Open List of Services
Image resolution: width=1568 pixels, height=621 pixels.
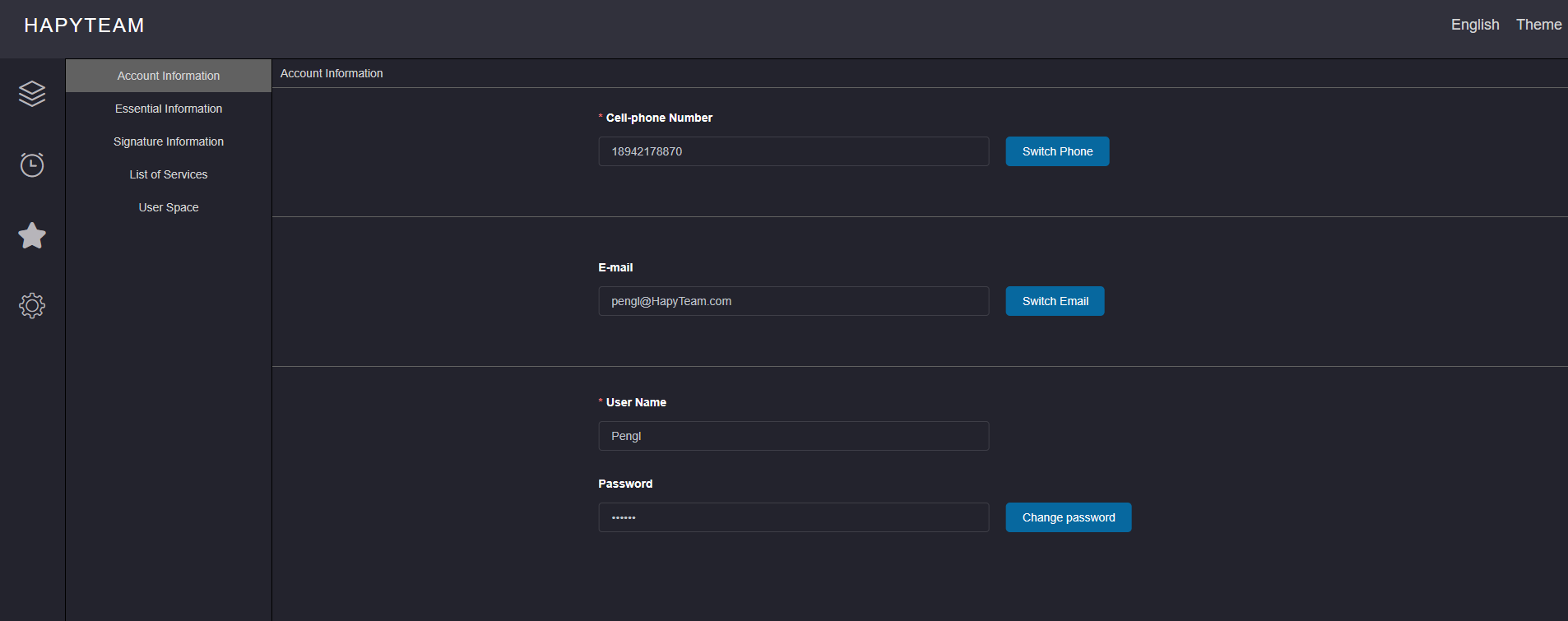pyautogui.click(x=169, y=174)
